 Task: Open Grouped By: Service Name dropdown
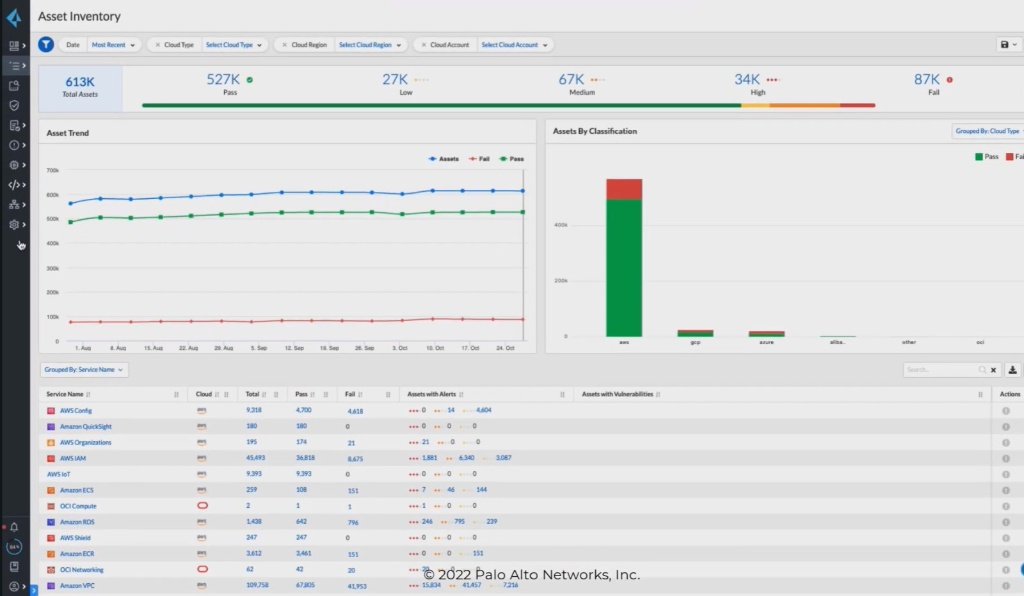tap(84, 369)
